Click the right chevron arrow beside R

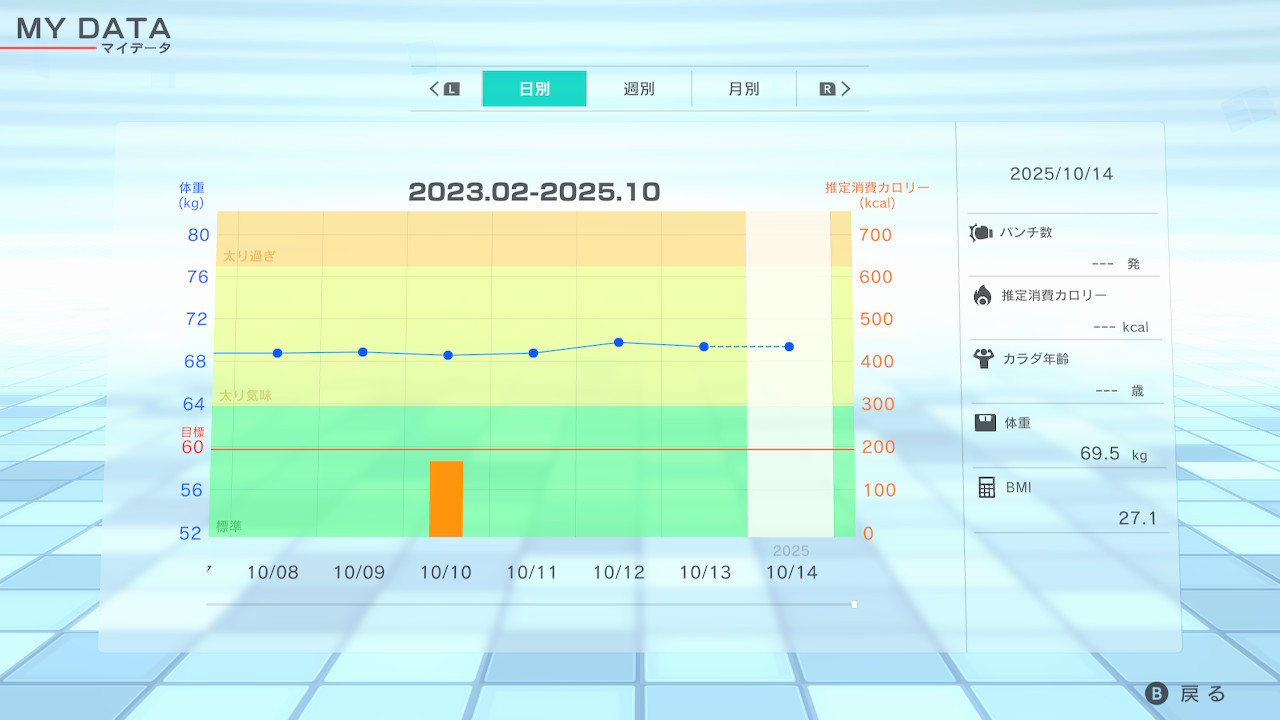[x=846, y=89]
